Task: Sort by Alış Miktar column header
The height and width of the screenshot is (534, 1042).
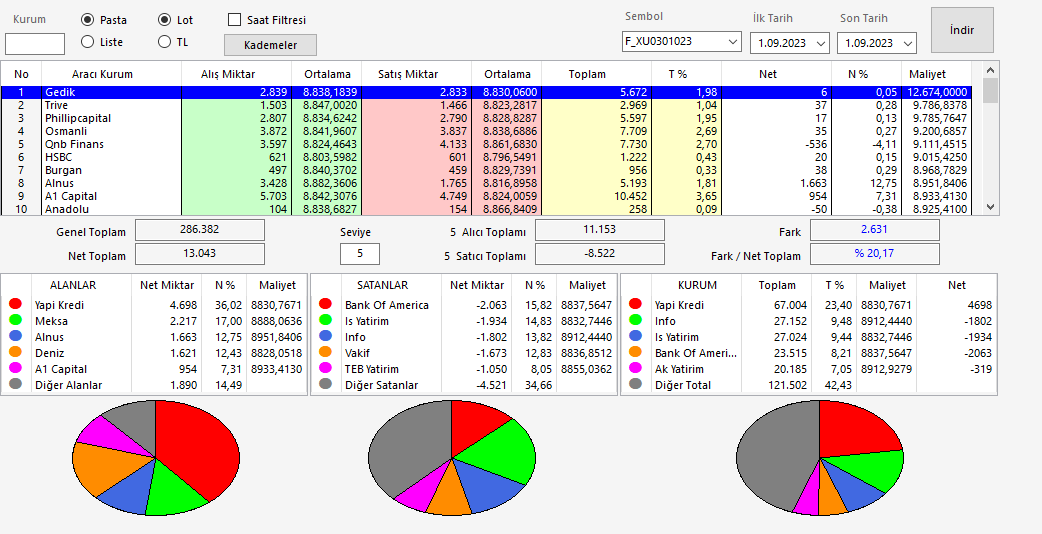Action: [x=236, y=74]
